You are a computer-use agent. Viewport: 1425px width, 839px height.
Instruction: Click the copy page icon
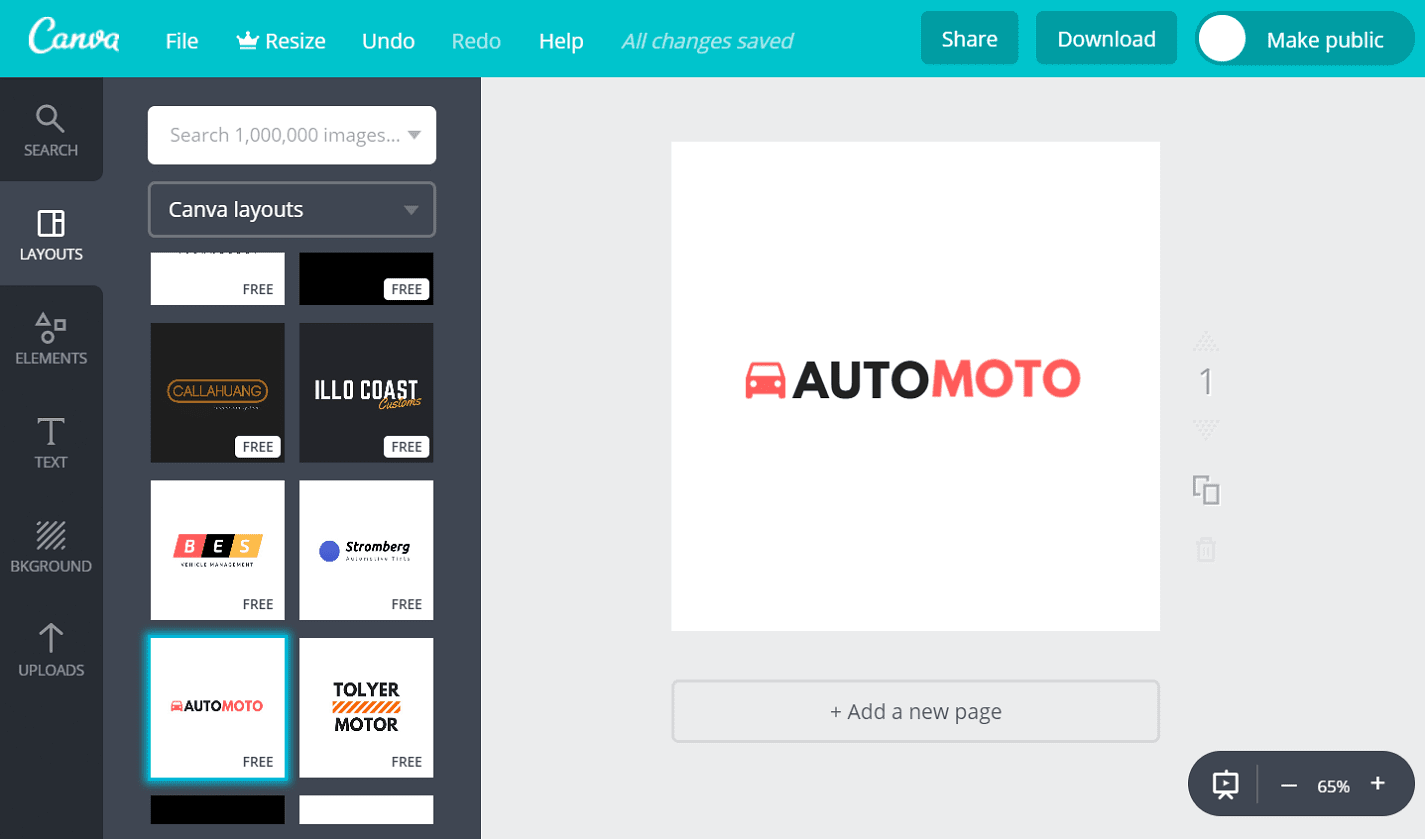pos(1206,490)
